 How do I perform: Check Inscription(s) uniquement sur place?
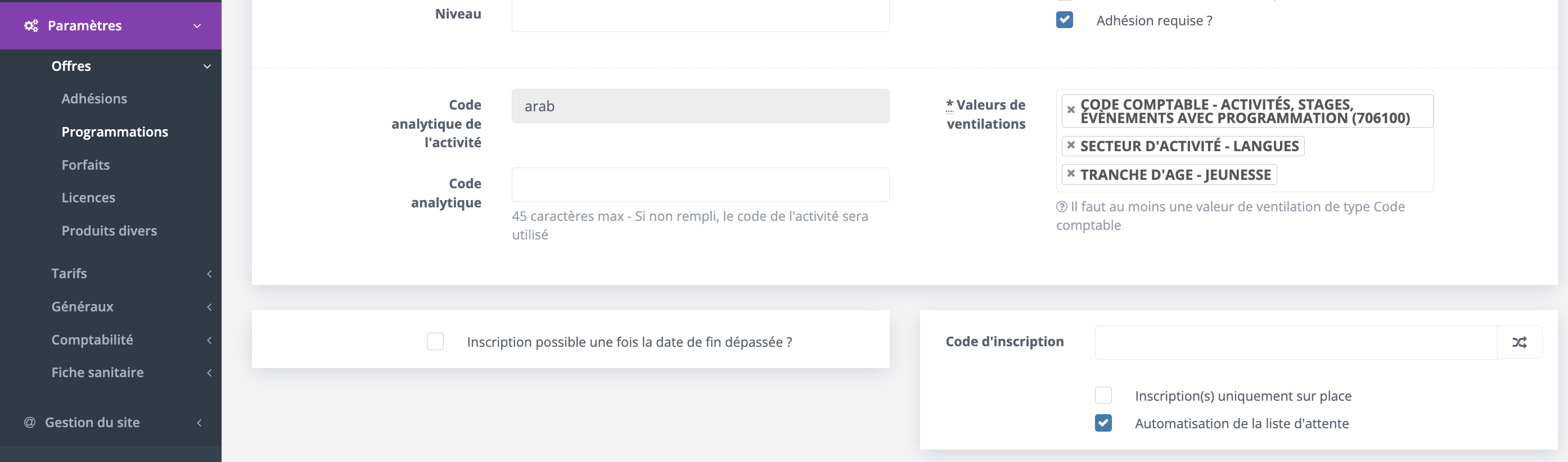pyautogui.click(x=1102, y=396)
